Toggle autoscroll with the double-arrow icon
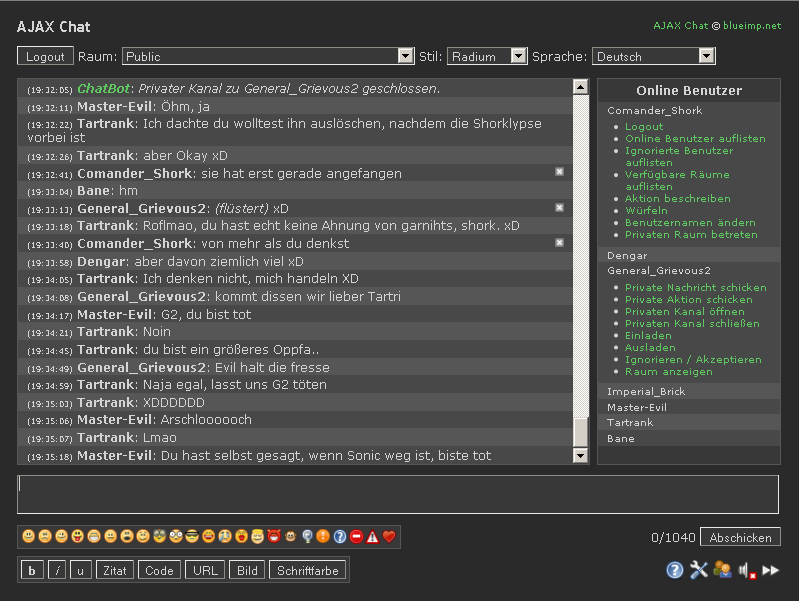 pyautogui.click(x=770, y=570)
